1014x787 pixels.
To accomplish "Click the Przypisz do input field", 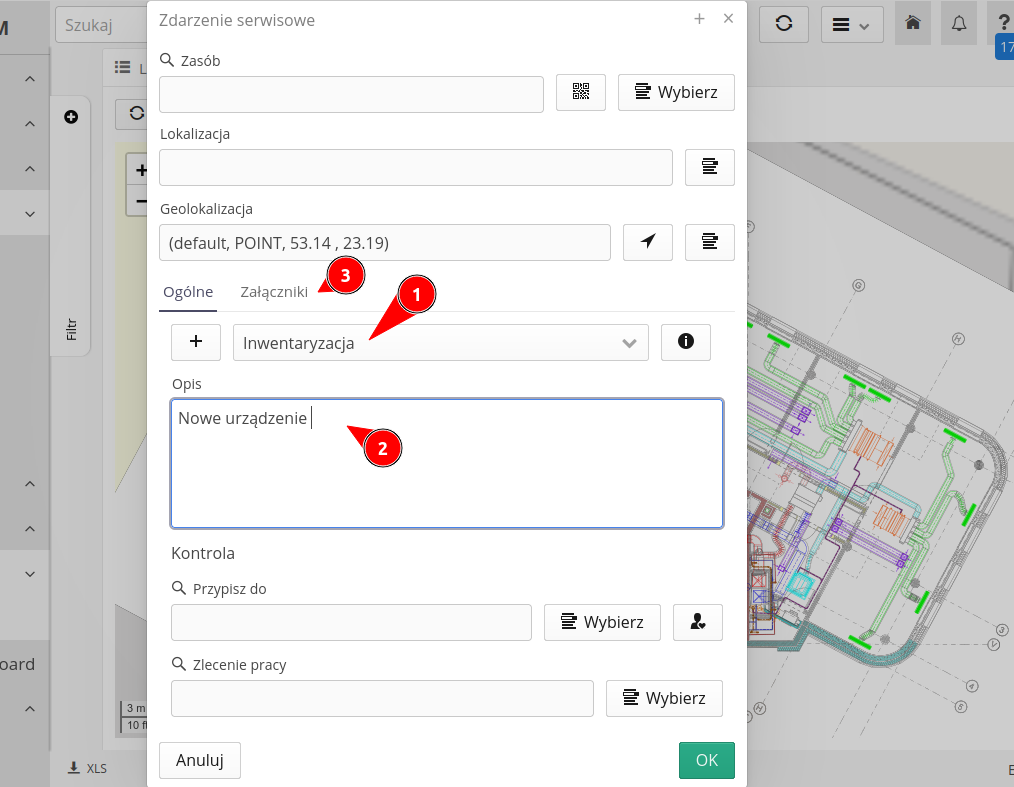I will 351,622.
